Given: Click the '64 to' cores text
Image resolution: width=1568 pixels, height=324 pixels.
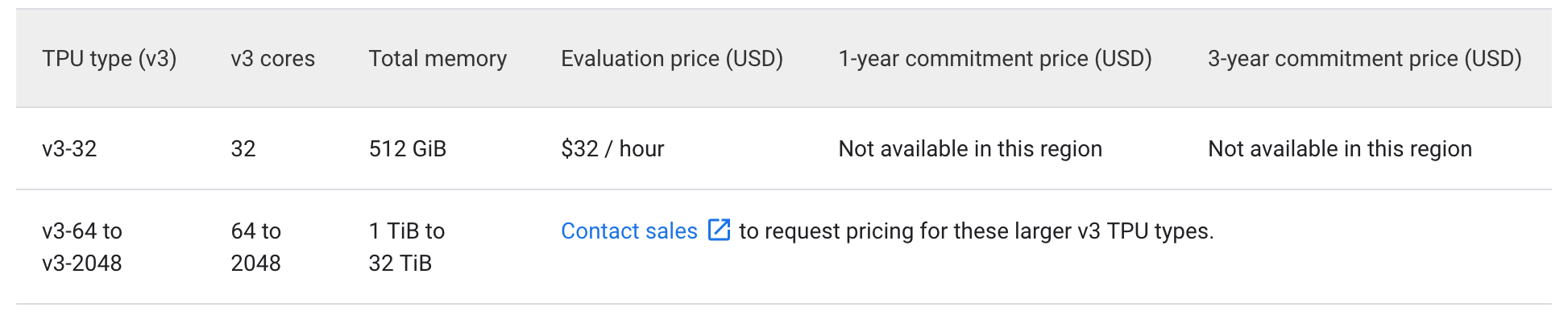Looking at the screenshot, I should [x=255, y=231].
